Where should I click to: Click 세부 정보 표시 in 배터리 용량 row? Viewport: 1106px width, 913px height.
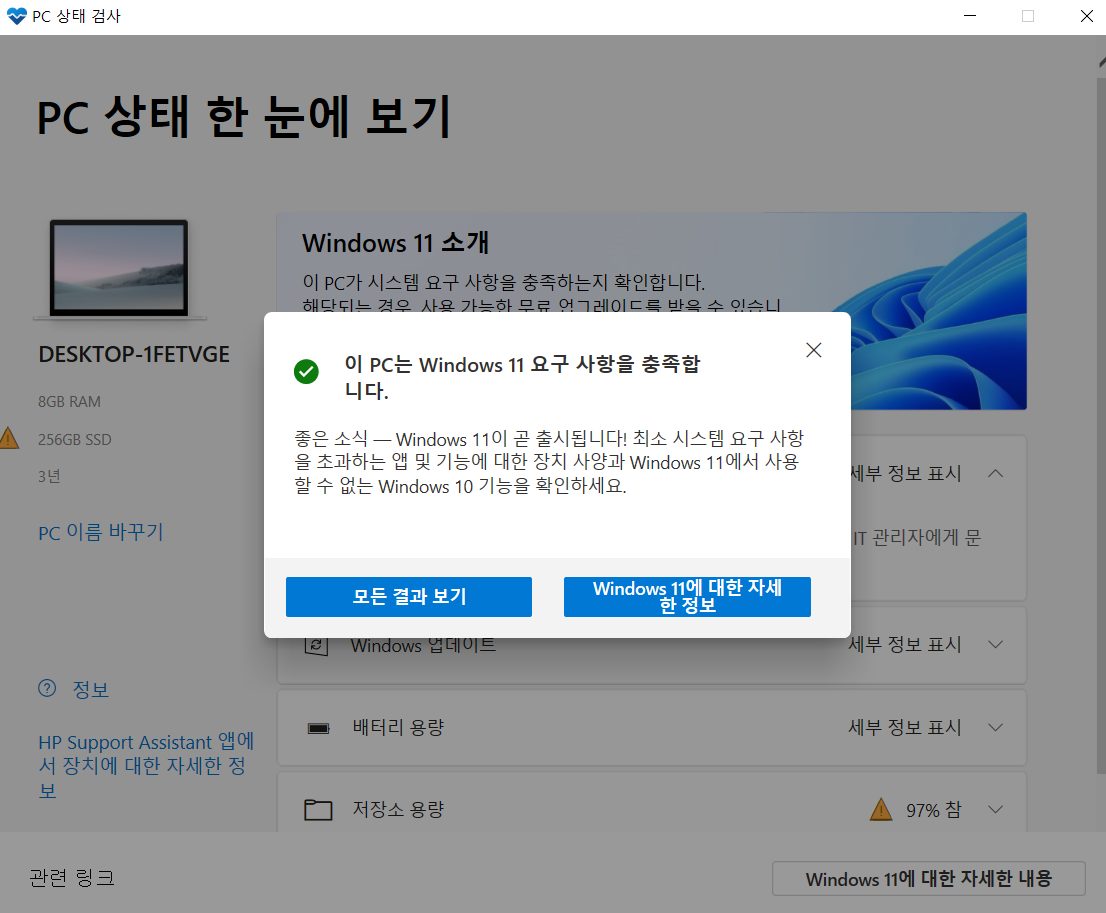[x=904, y=727]
